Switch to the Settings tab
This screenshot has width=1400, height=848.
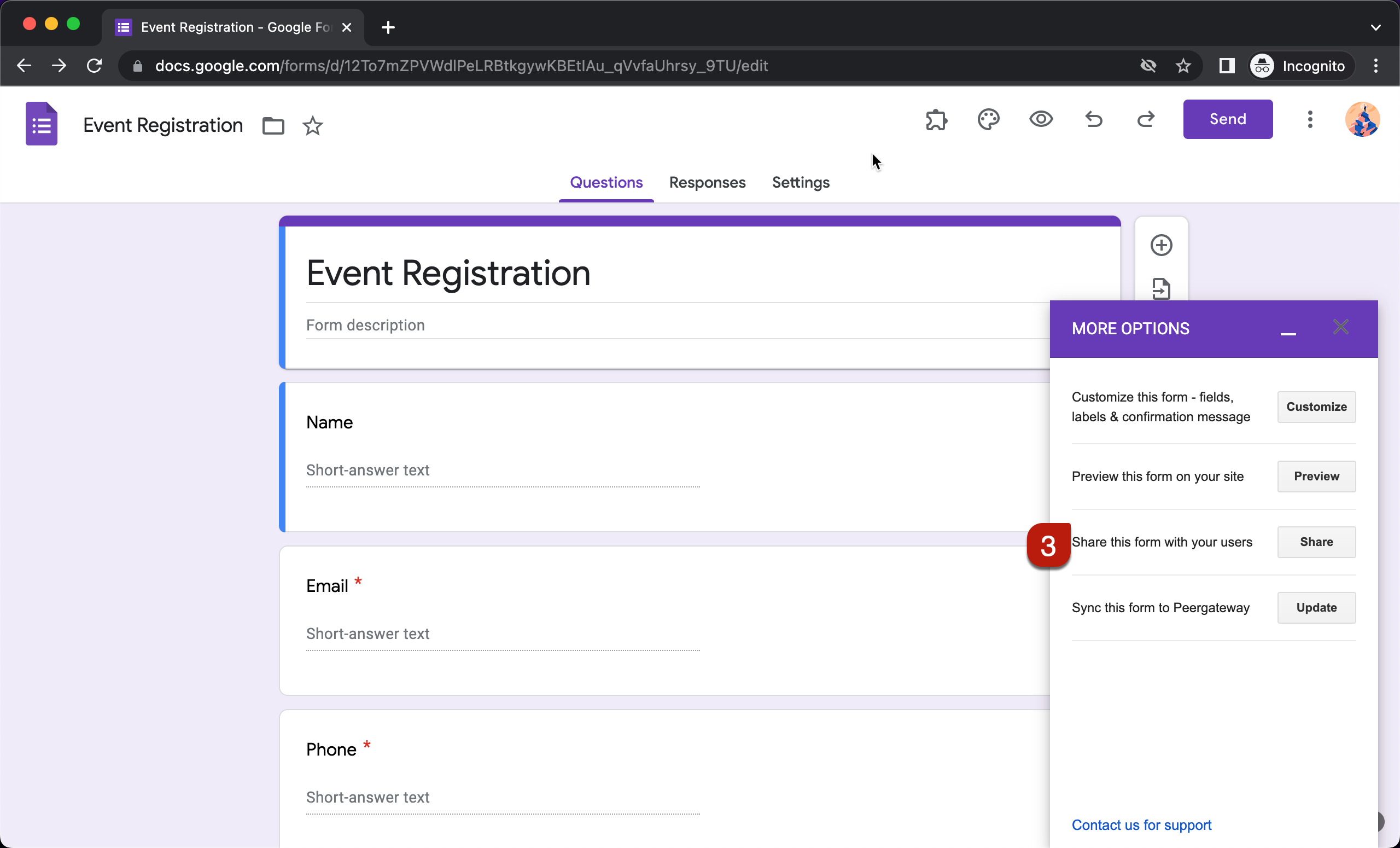click(x=800, y=182)
